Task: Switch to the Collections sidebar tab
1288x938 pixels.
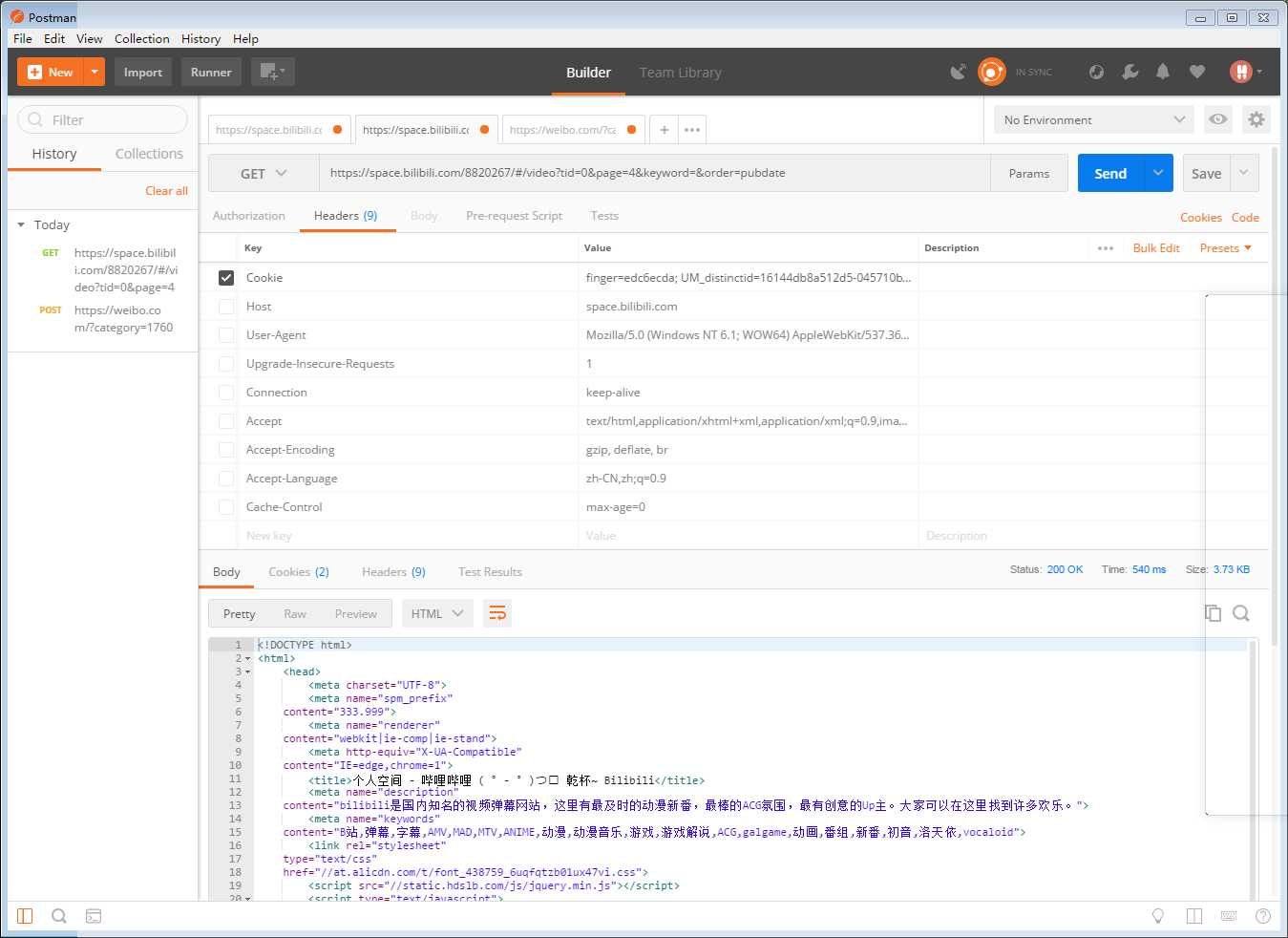Action: [149, 154]
